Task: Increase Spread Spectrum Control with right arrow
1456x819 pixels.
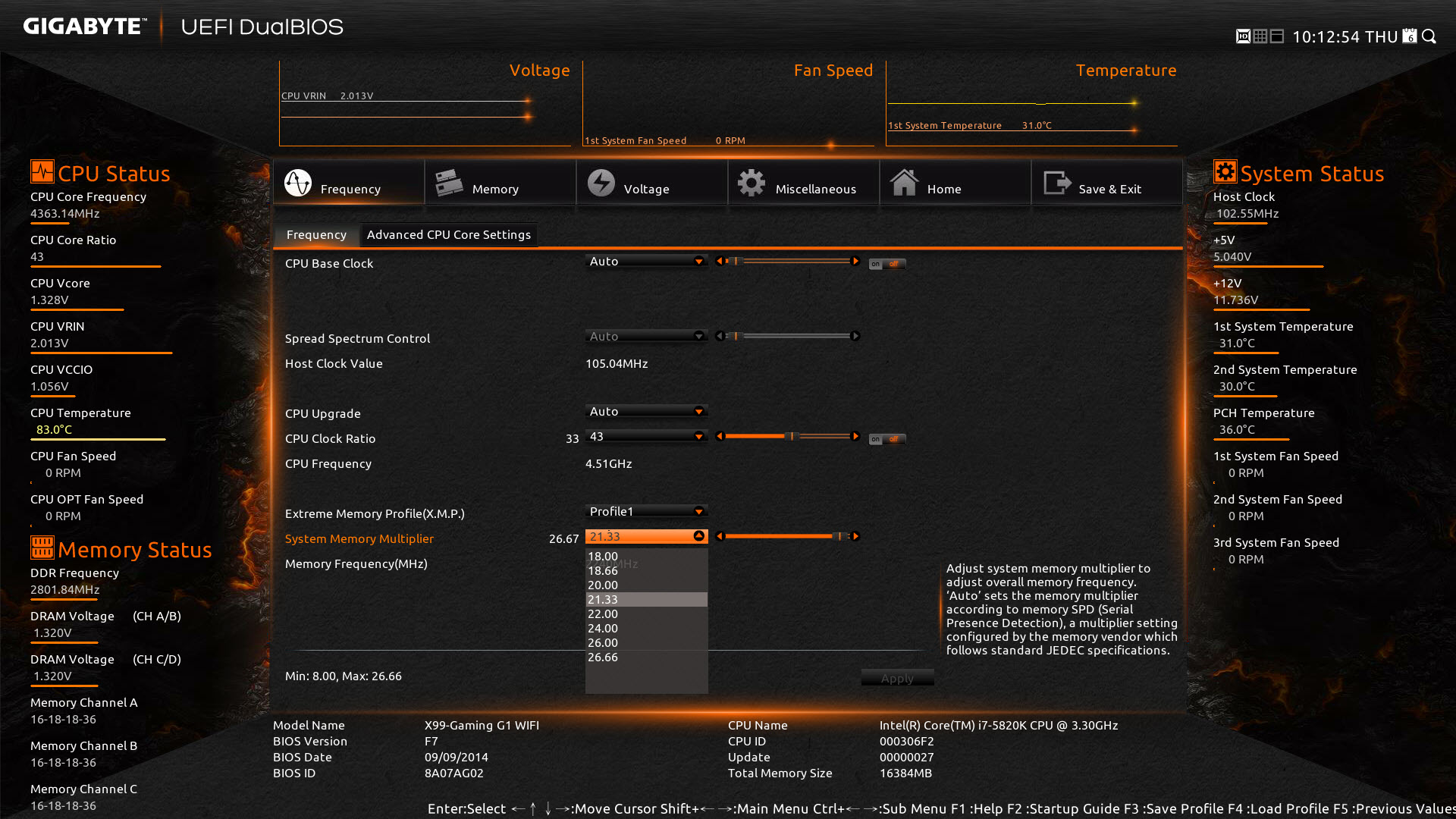Action: pyautogui.click(x=855, y=336)
